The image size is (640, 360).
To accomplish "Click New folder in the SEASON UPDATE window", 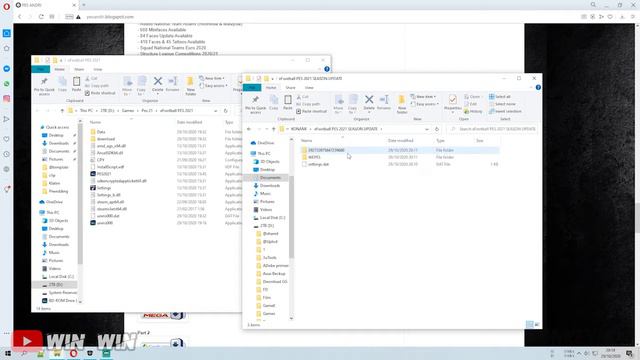I will (x=402, y=104).
